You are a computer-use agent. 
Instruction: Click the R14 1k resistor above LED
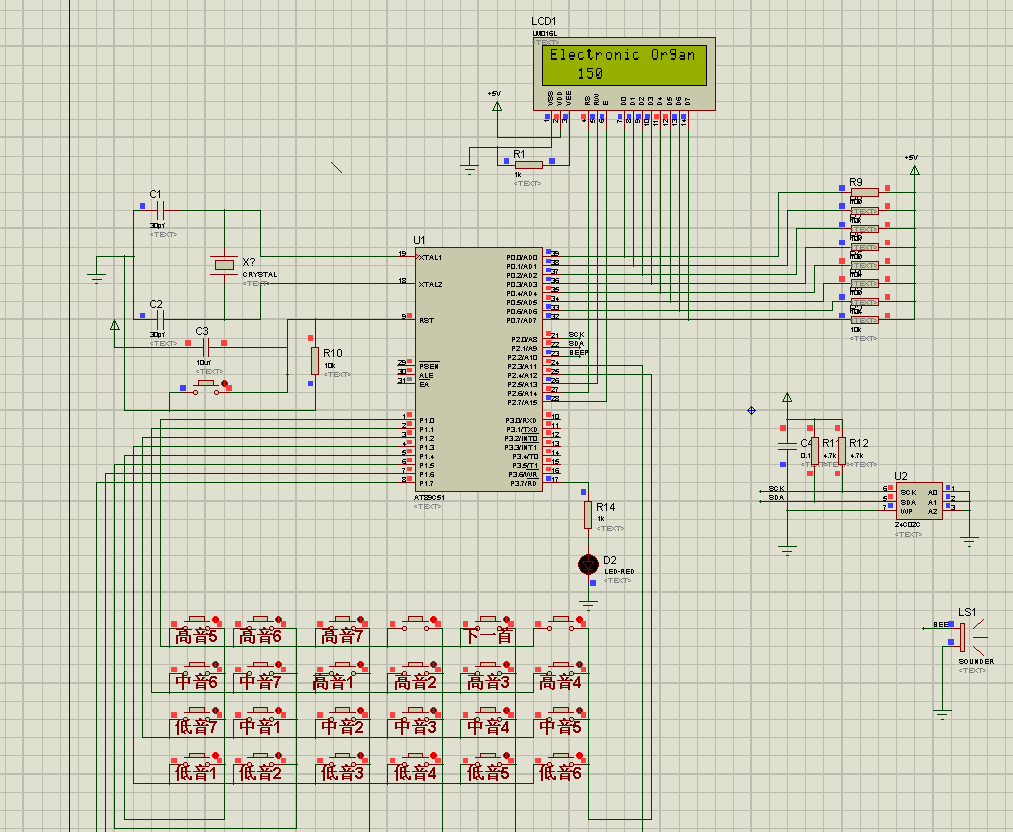click(588, 514)
